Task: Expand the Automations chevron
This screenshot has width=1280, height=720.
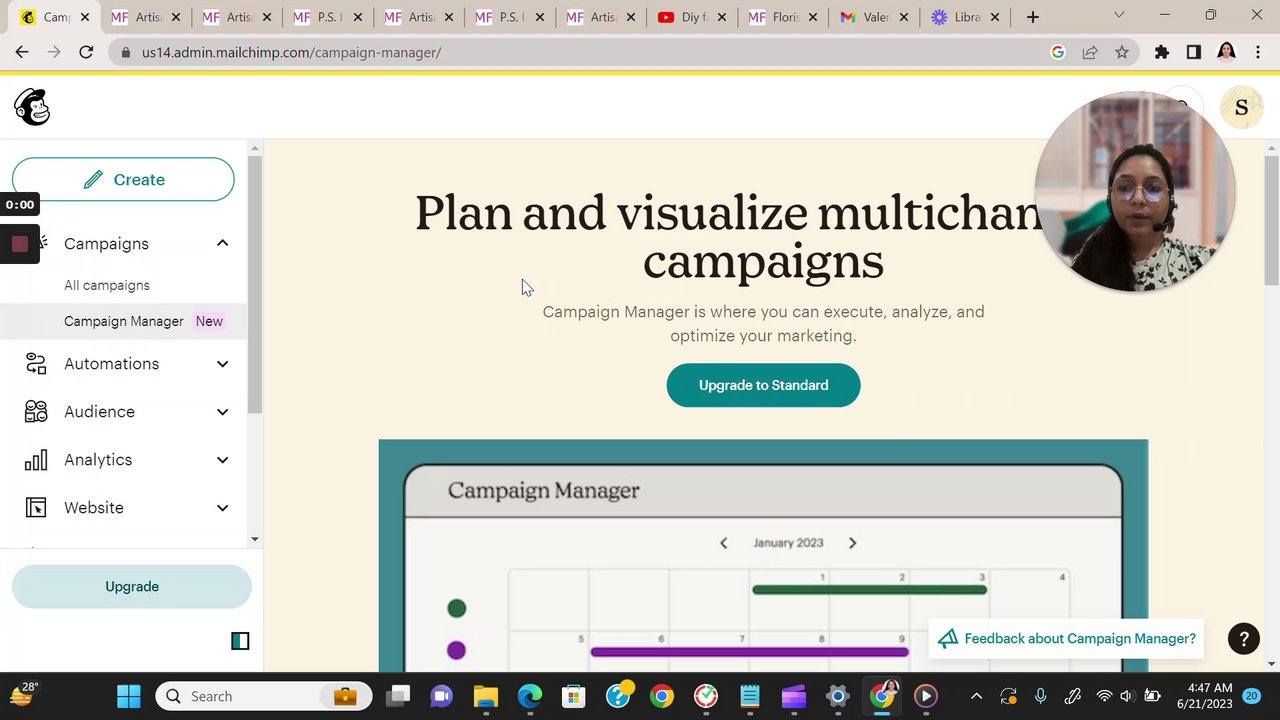Action: pos(222,364)
